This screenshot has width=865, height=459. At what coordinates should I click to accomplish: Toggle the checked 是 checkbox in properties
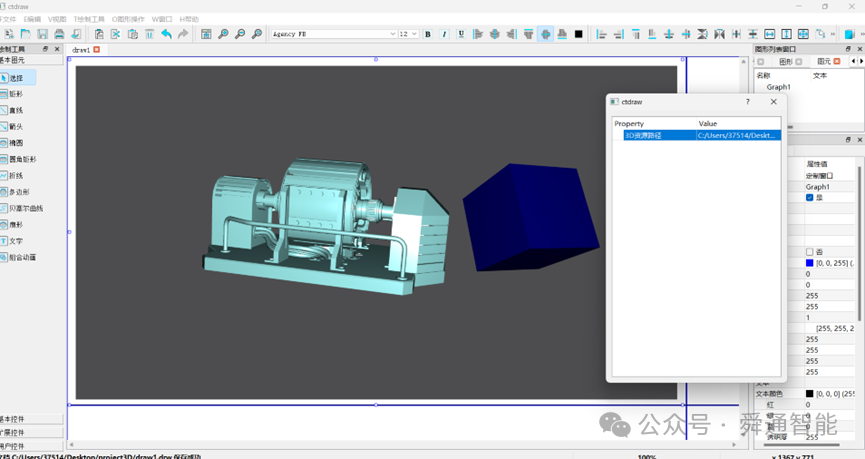809,198
